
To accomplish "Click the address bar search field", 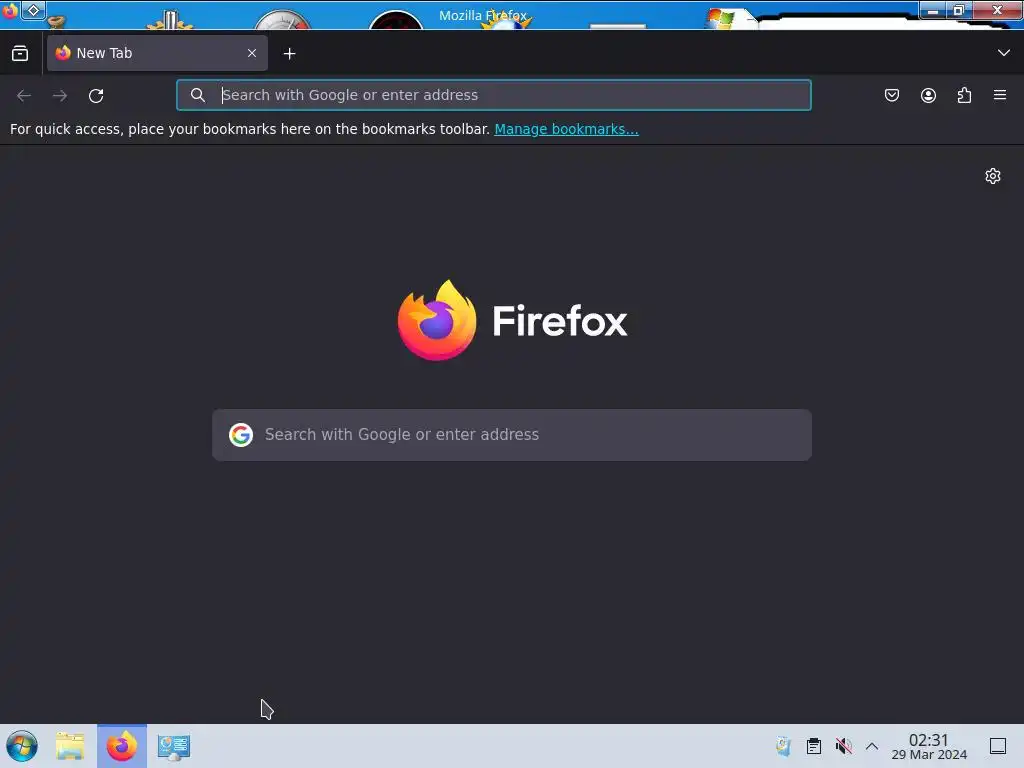I will click(494, 95).
